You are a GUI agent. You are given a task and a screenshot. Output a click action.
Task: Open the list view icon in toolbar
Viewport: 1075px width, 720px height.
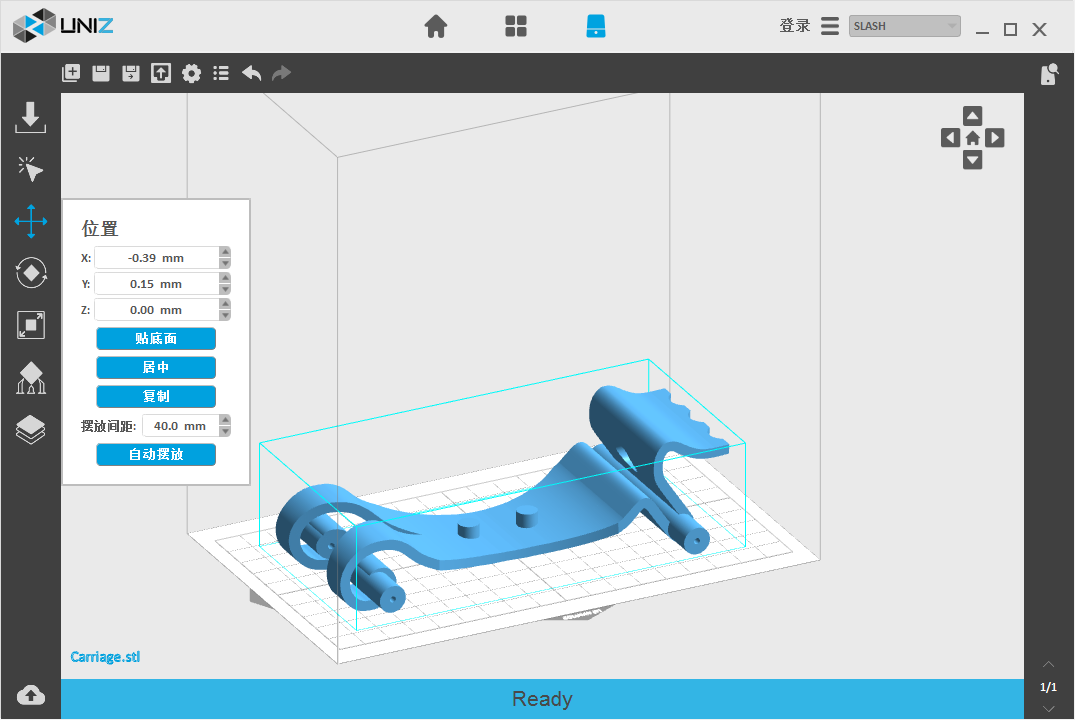tap(221, 73)
